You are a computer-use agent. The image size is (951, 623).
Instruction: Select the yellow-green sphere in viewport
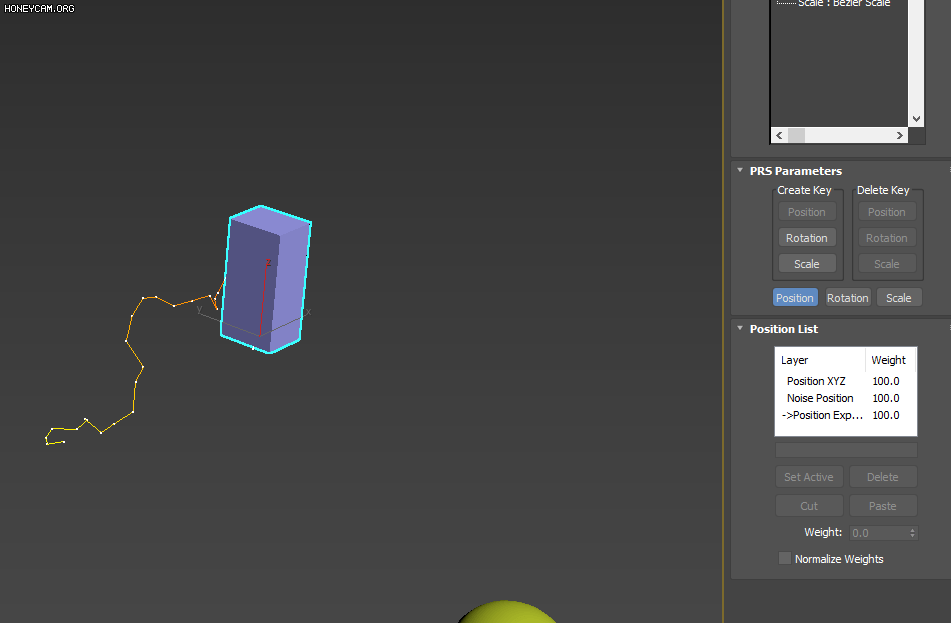point(508,613)
